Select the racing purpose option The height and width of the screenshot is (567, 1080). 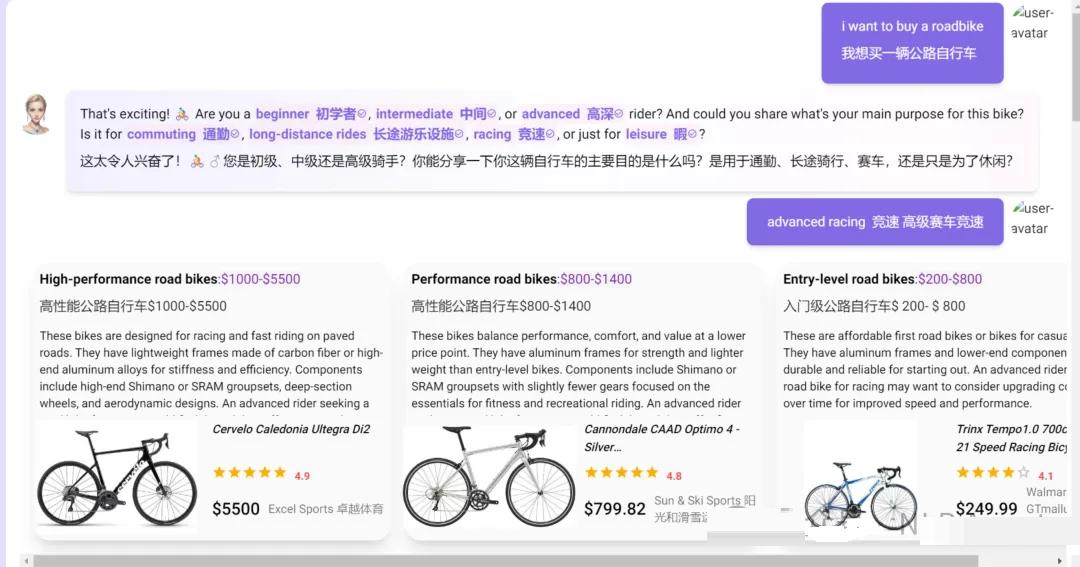coord(513,134)
